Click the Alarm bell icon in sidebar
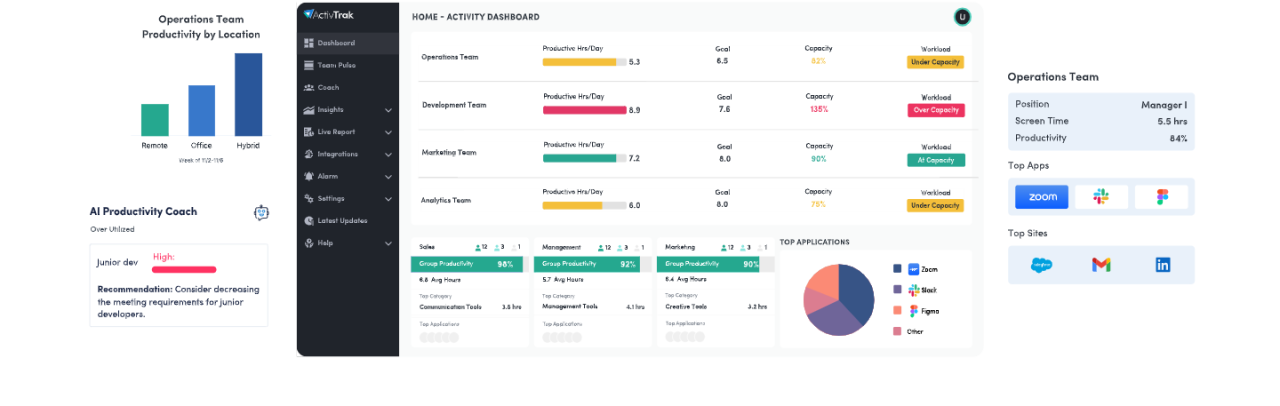The width and height of the screenshot is (1280, 406). pos(309,176)
